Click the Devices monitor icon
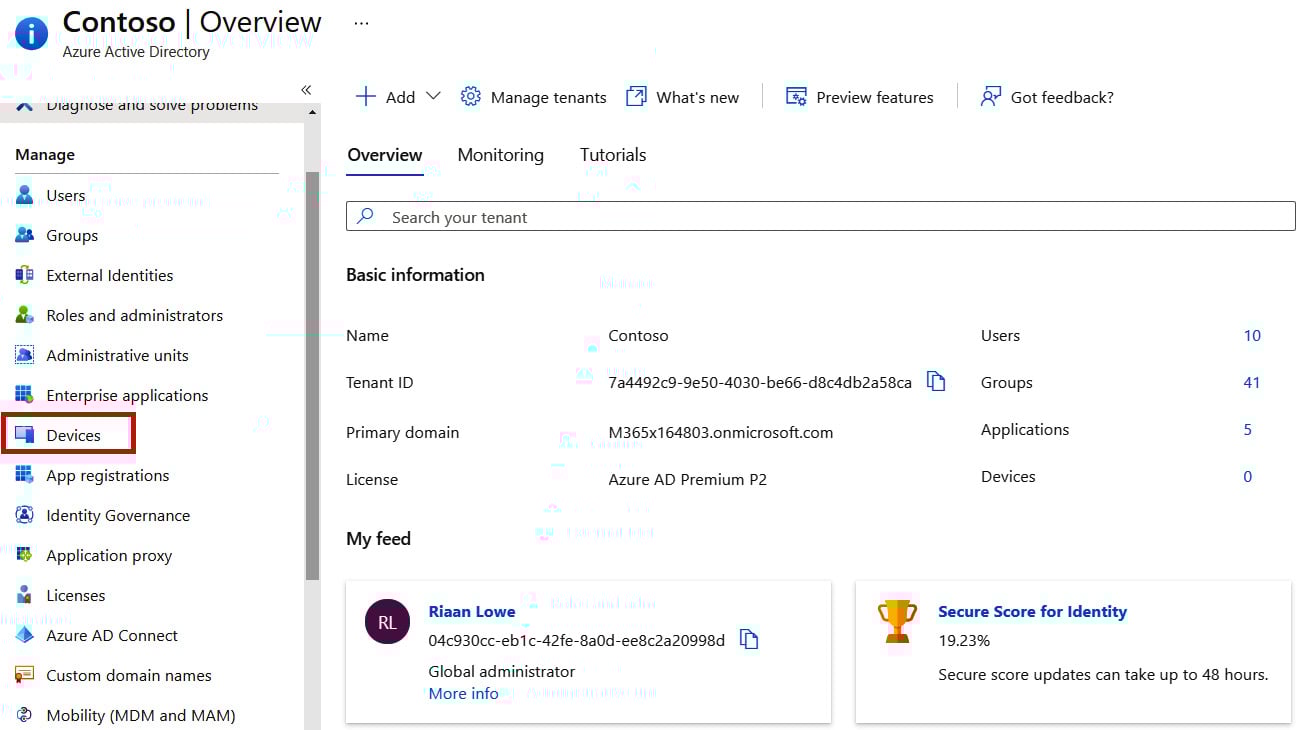1301x730 pixels. [x=25, y=435]
